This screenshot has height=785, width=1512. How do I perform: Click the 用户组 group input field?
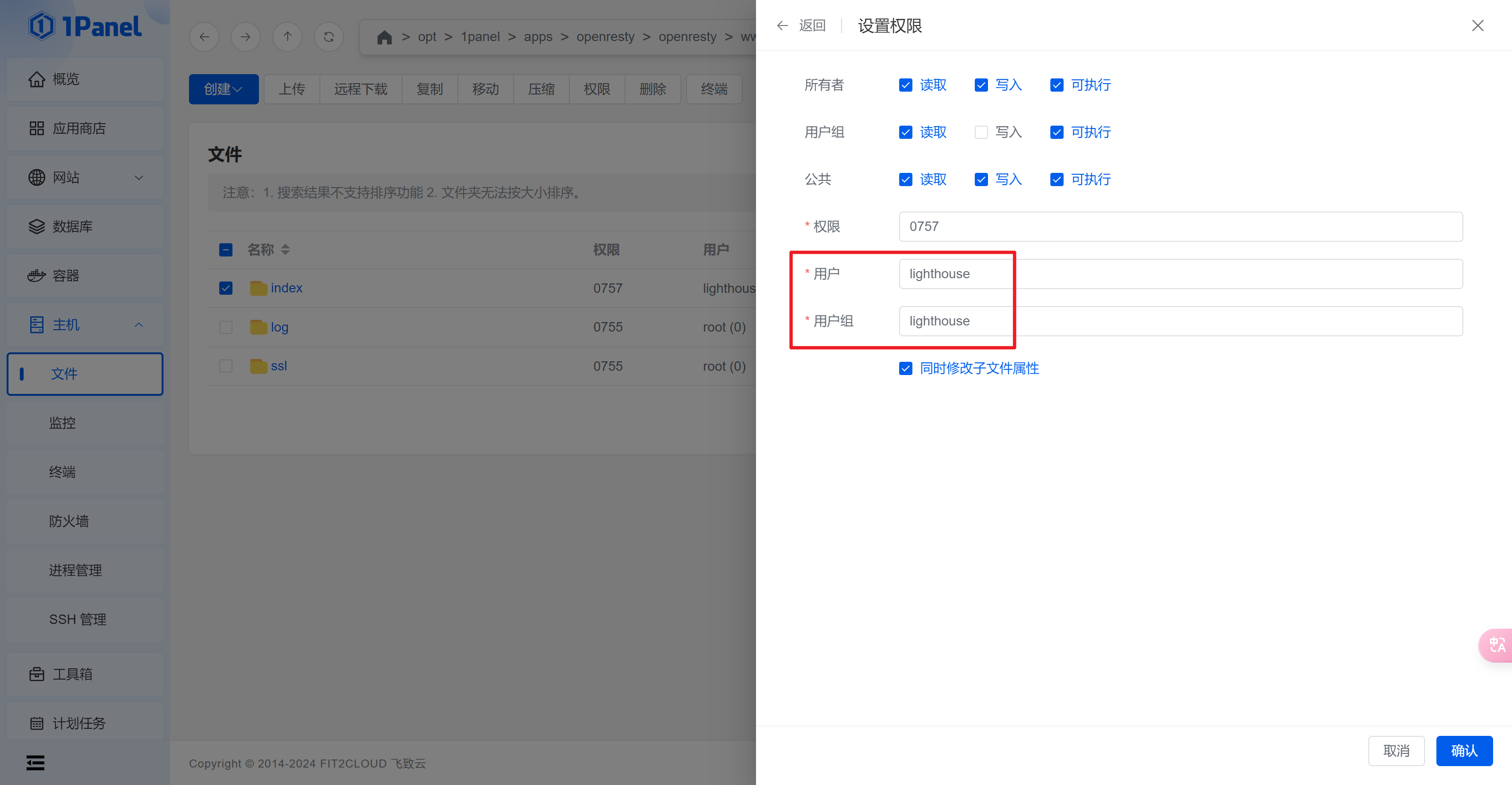(x=1181, y=321)
